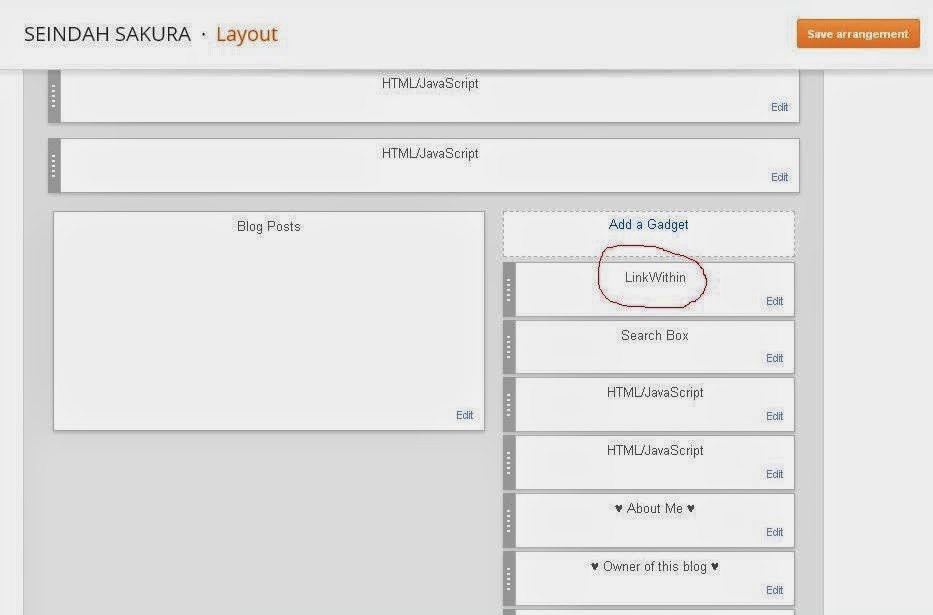Click the Save arrangement button
Image resolution: width=933 pixels, height=615 pixels.
pyautogui.click(x=858, y=33)
